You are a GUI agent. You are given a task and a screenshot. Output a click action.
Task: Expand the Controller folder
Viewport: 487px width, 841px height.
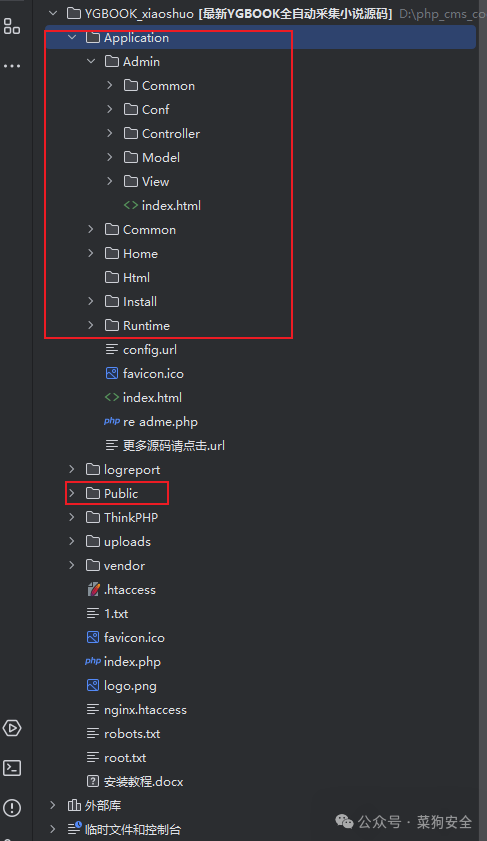coord(109,133)
